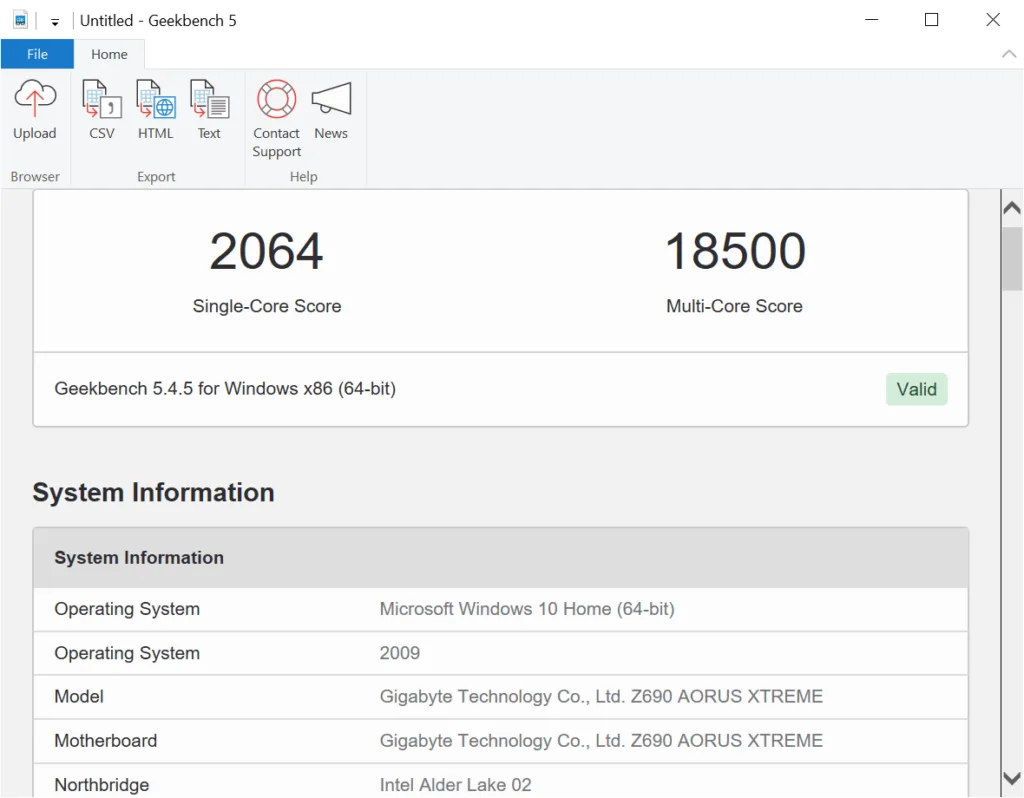
Task: Click the vertical scrollbar thumb
Action: click(1012, 259)
